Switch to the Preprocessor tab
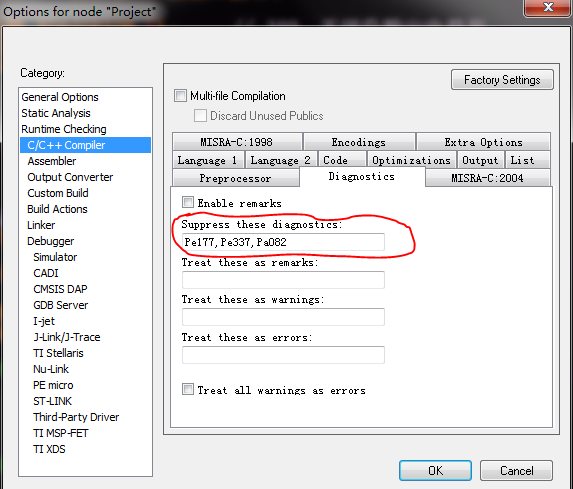573x489 pixels. 236,178
